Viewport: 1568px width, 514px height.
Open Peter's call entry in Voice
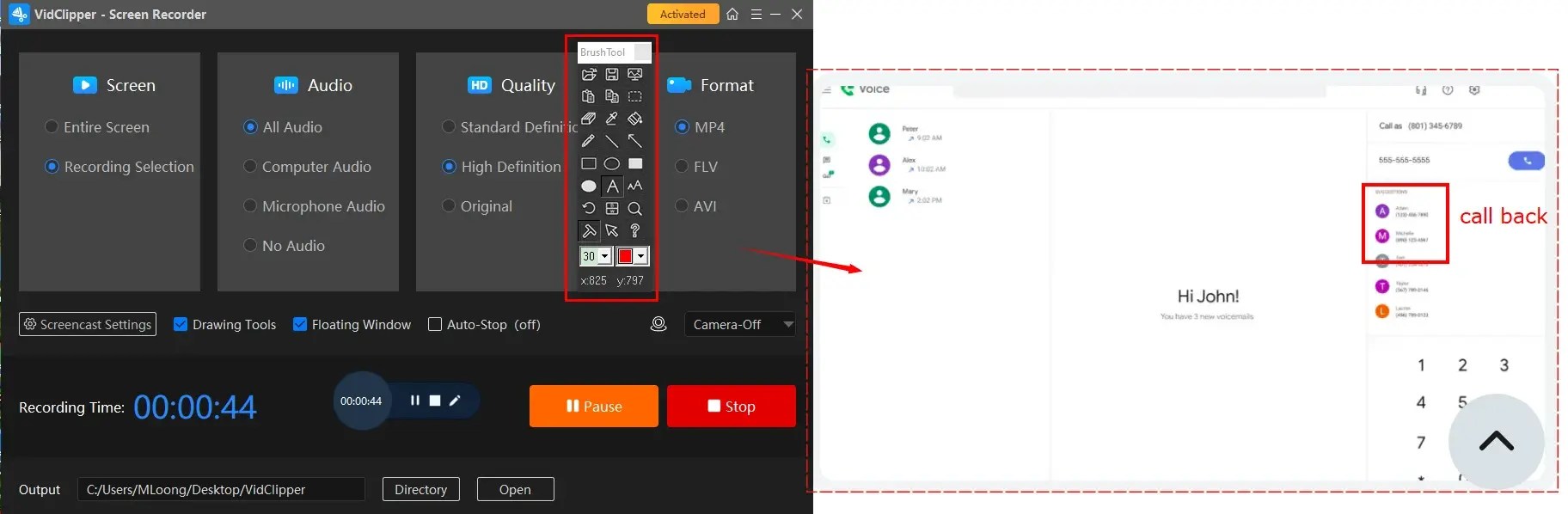coord(907,133)
